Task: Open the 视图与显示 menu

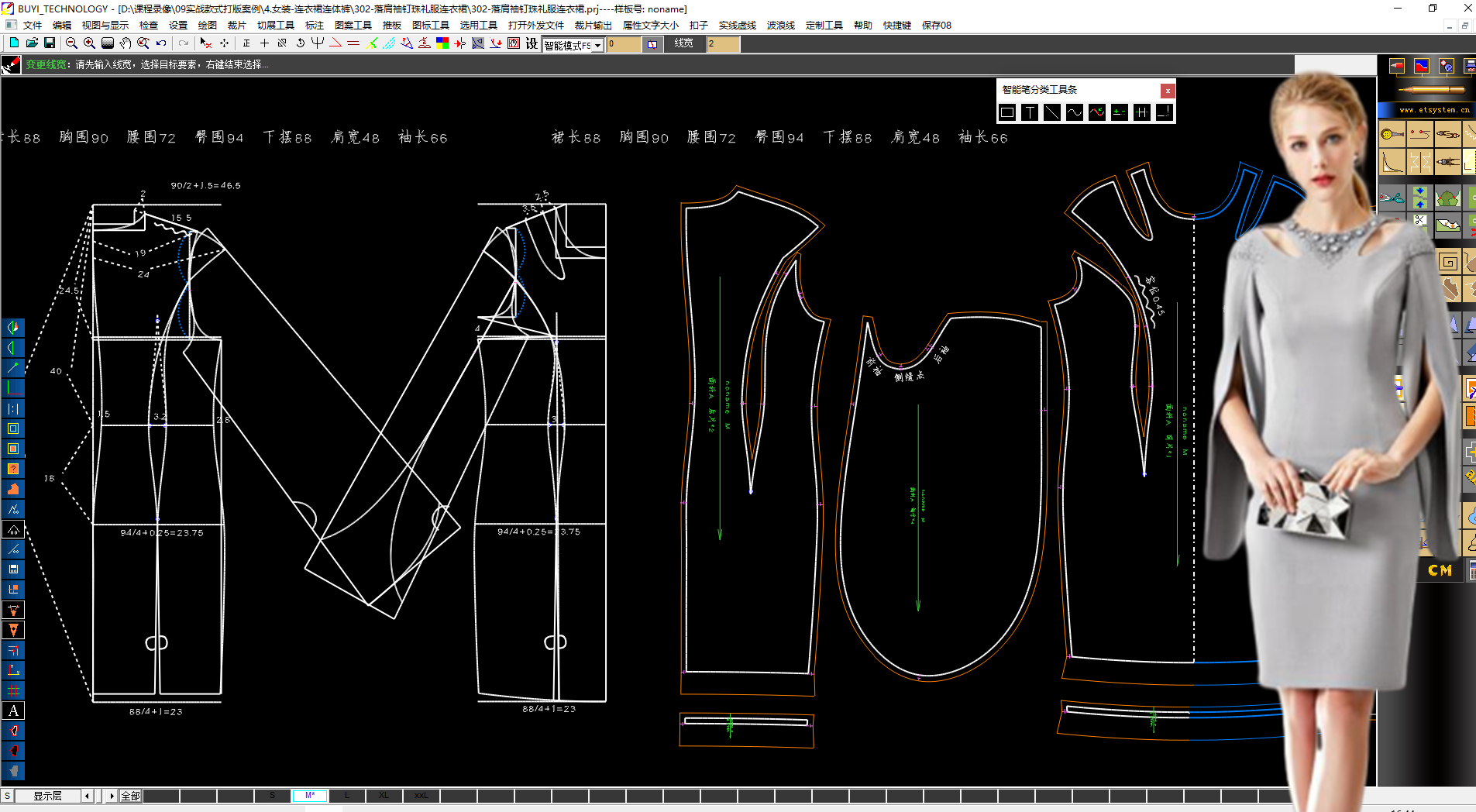Action: 105,25
